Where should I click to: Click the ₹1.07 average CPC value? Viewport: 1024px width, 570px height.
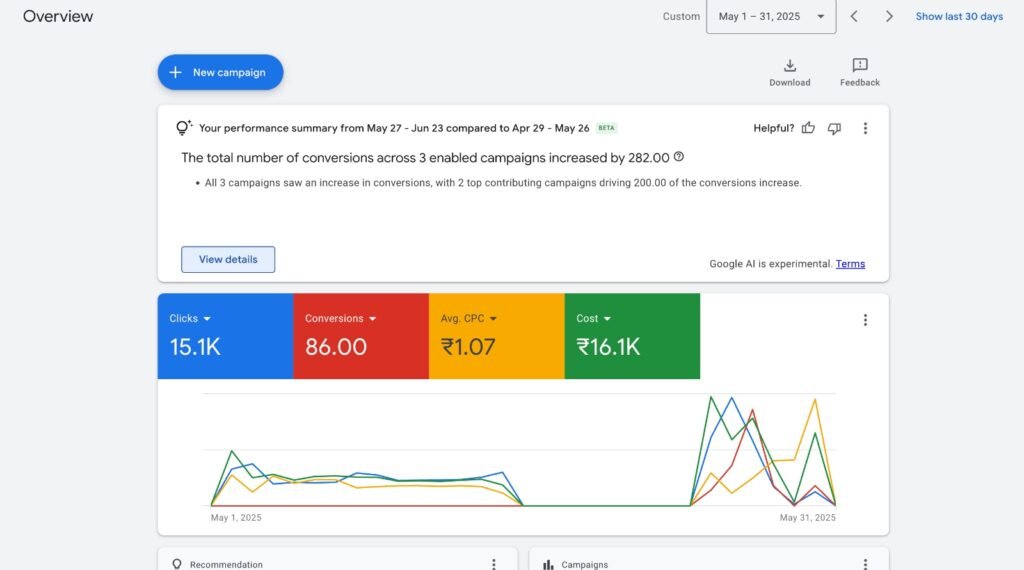click(x=468, y=347)
